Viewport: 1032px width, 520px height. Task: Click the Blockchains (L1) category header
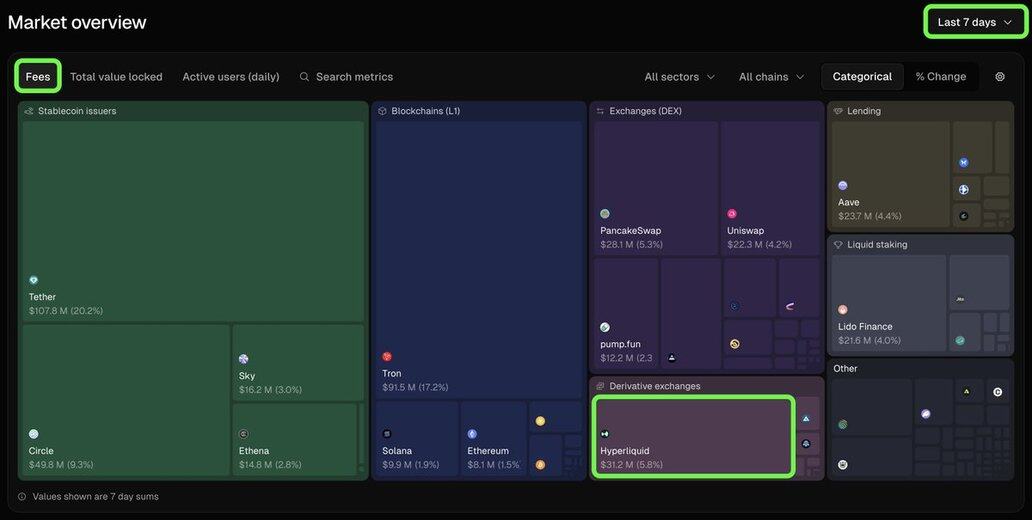(419, 111)
